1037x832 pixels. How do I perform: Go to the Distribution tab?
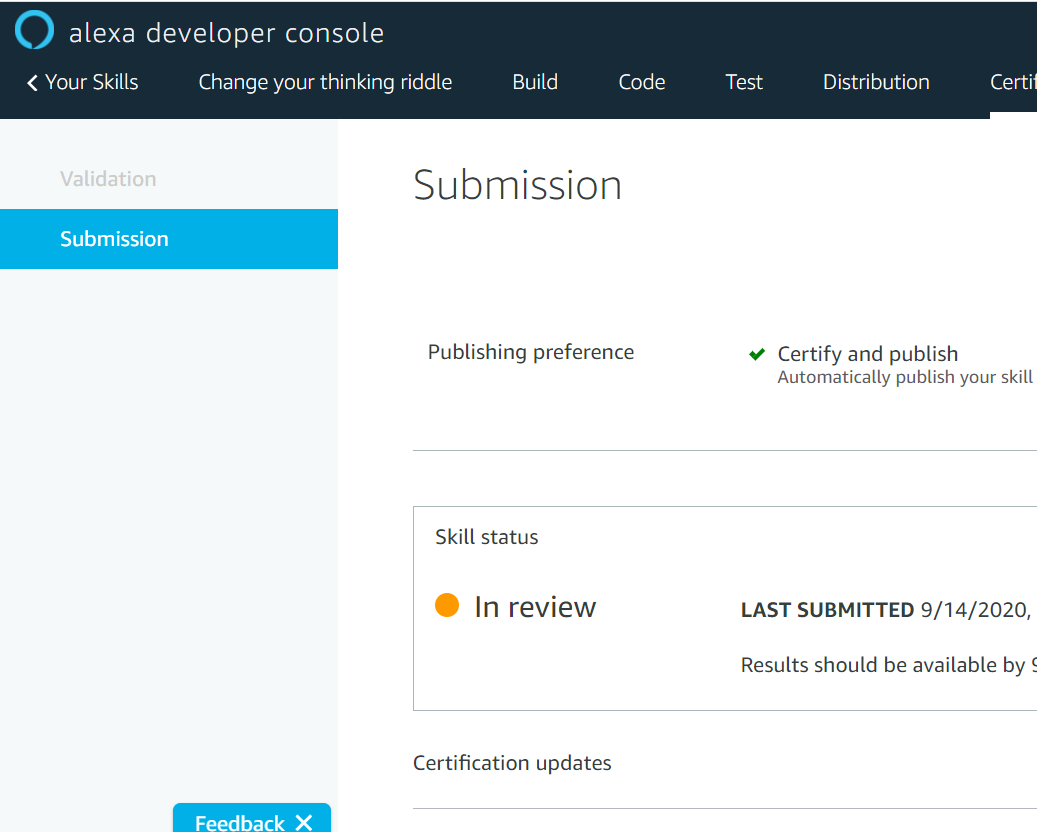pyautogui.click(x=876, y=82)
